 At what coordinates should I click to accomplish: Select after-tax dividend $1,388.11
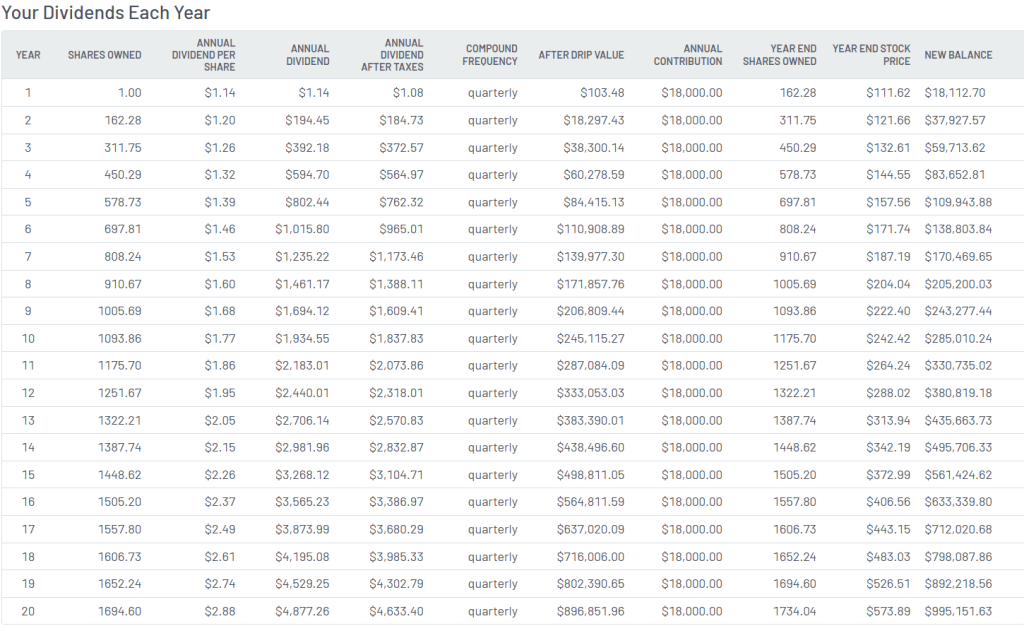(396, 284)
